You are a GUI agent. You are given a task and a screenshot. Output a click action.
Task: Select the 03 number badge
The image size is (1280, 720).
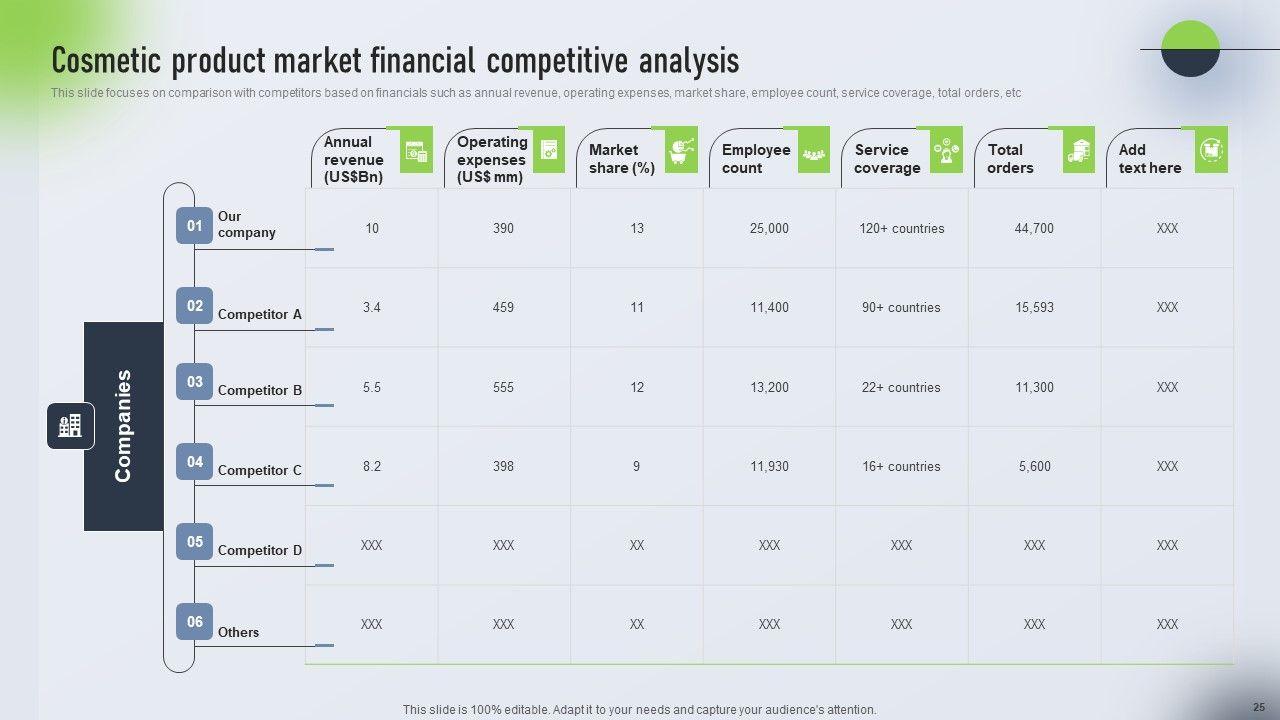tap(195, 382)
